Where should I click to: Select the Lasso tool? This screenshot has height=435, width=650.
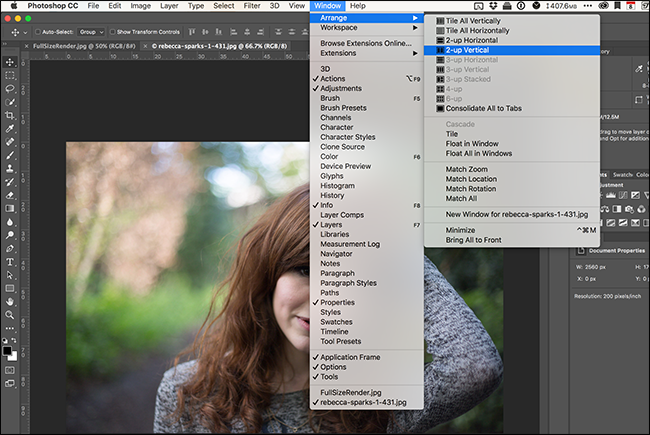click(10, 89)
